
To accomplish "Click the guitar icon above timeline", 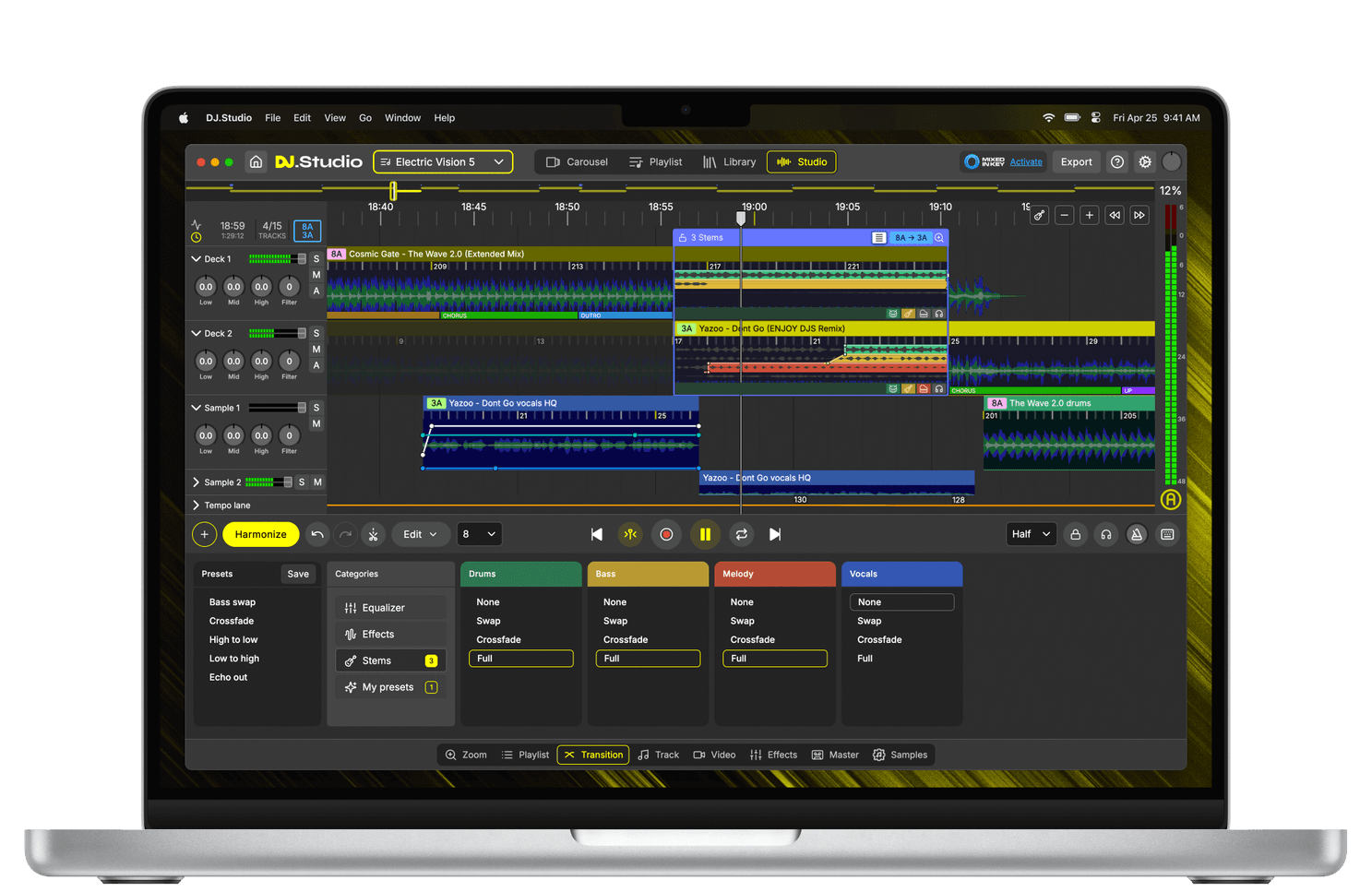I will click(x=1039, y=215).
